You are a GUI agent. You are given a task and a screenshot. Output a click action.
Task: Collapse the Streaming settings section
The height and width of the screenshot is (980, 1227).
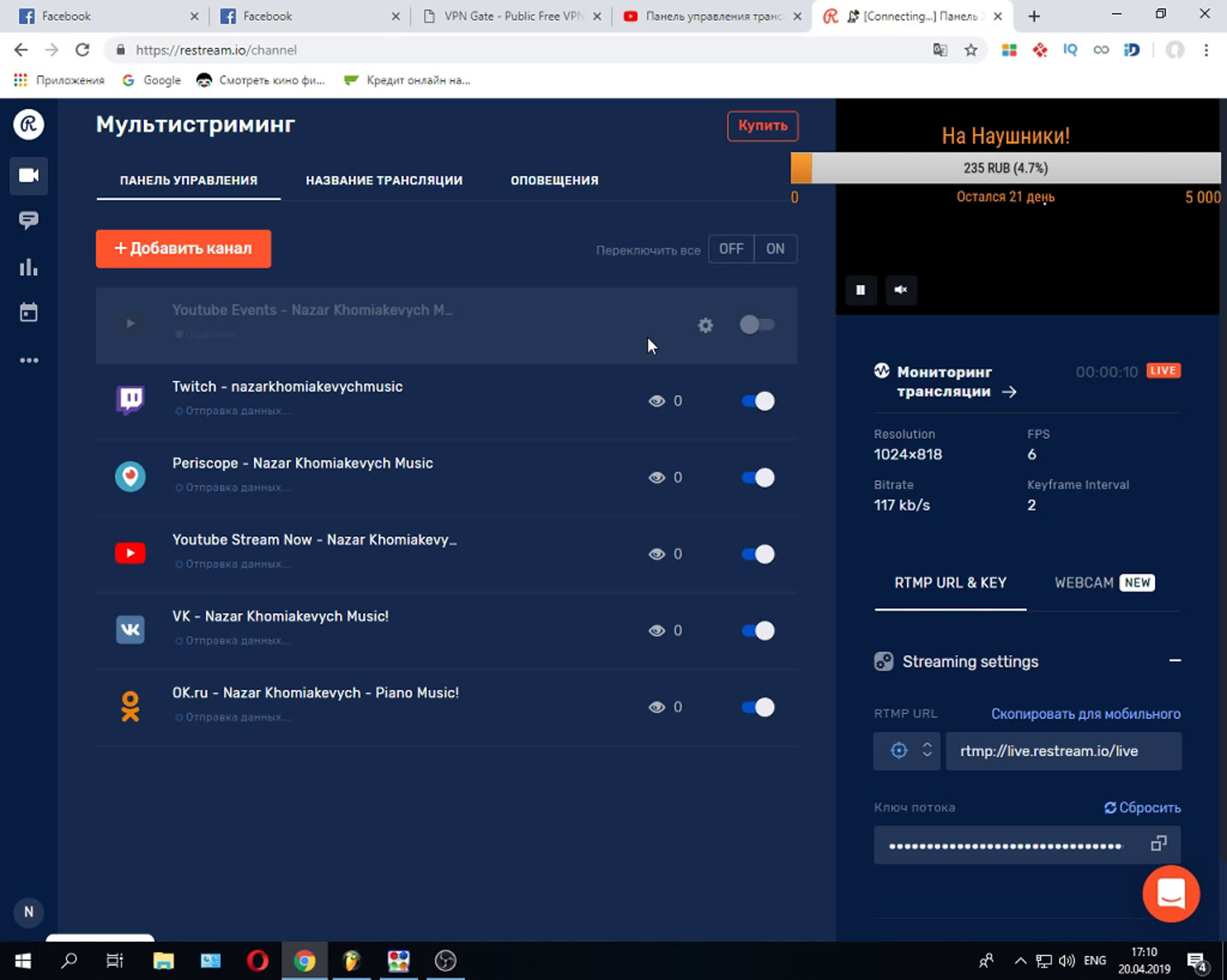[x=1175, y=660]
